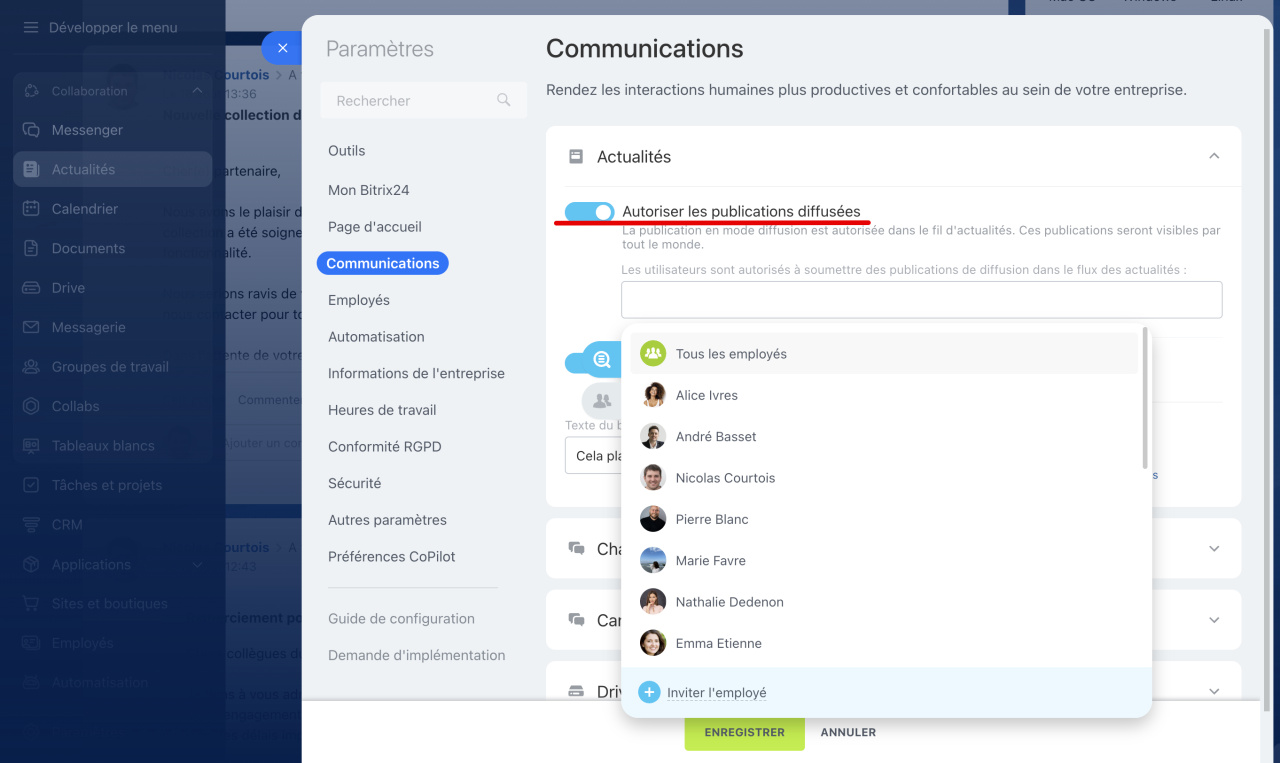
Task: Click the Documents sidebar icon
Action: [x=31, y=248]
